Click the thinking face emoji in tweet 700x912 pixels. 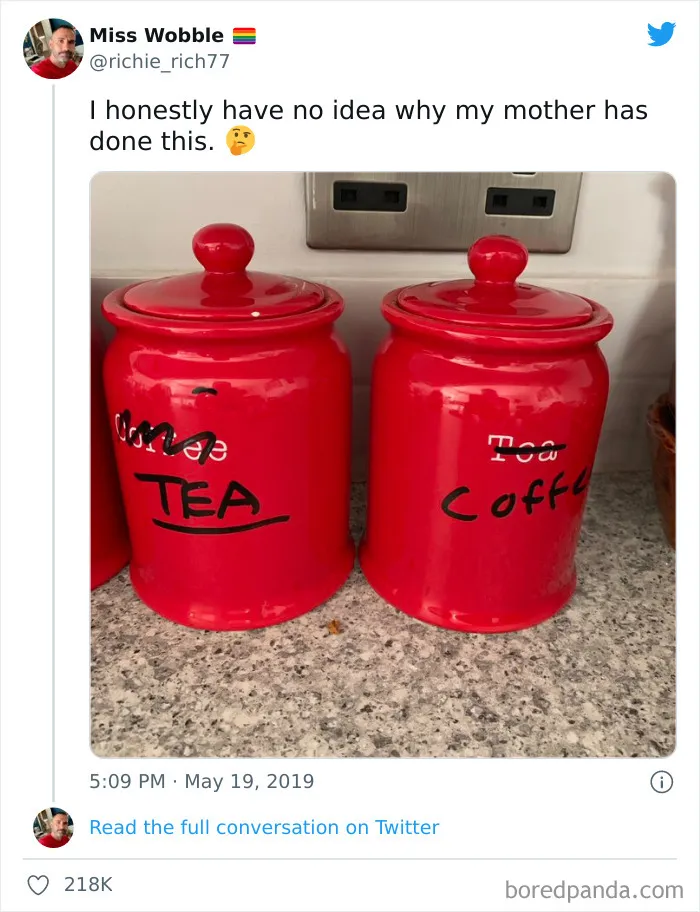[x=240, y=141]
